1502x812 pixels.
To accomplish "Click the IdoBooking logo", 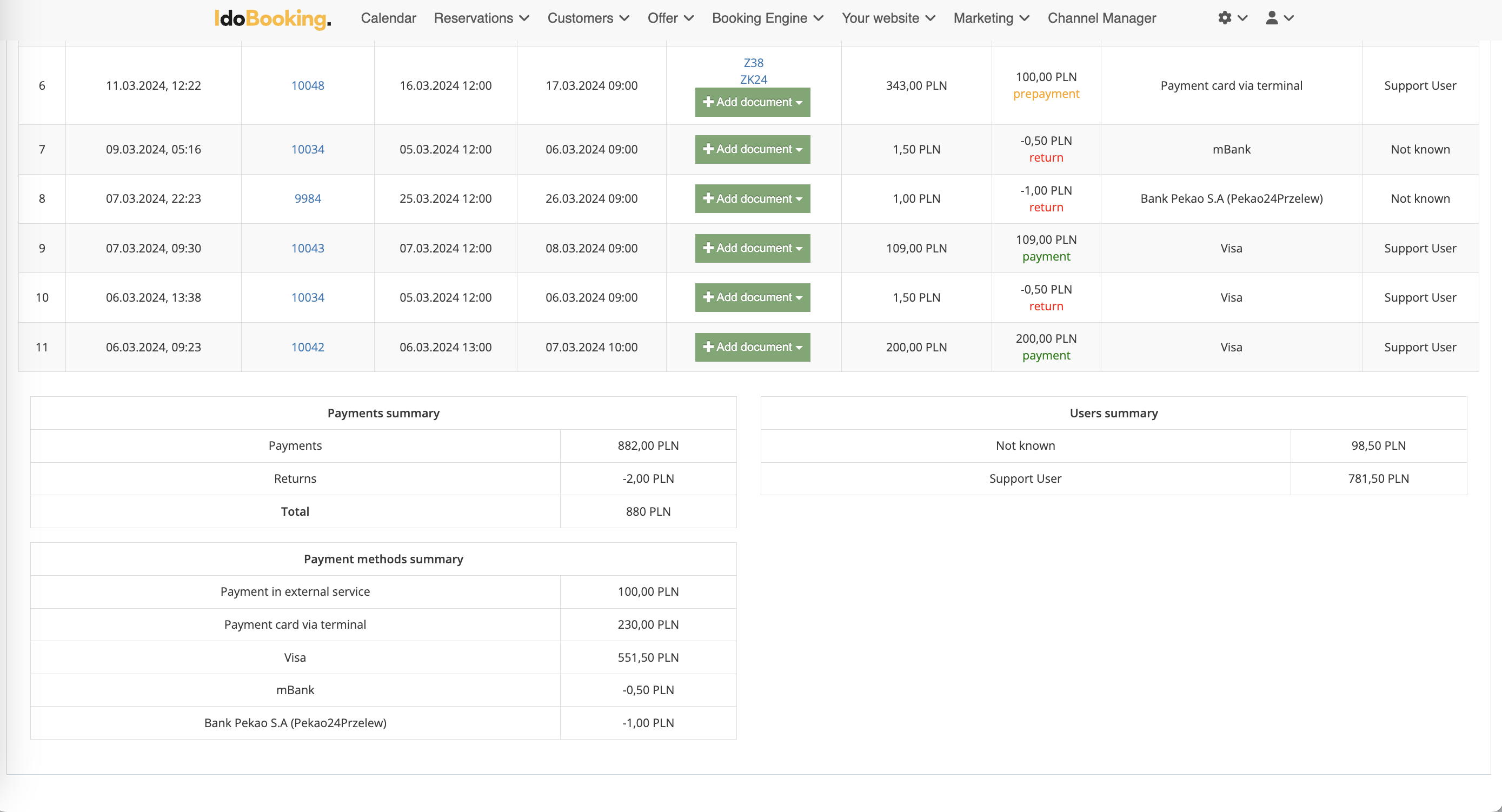I will pos(273,18).
